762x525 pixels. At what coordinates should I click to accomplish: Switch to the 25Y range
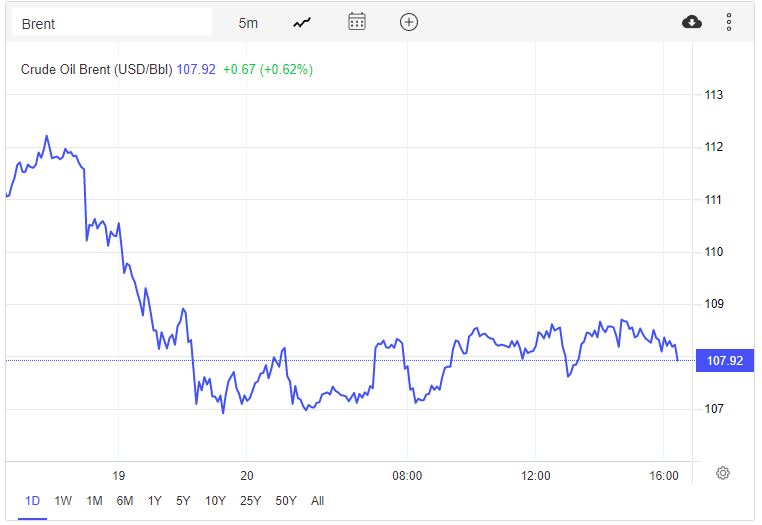(x=250, y=500)
